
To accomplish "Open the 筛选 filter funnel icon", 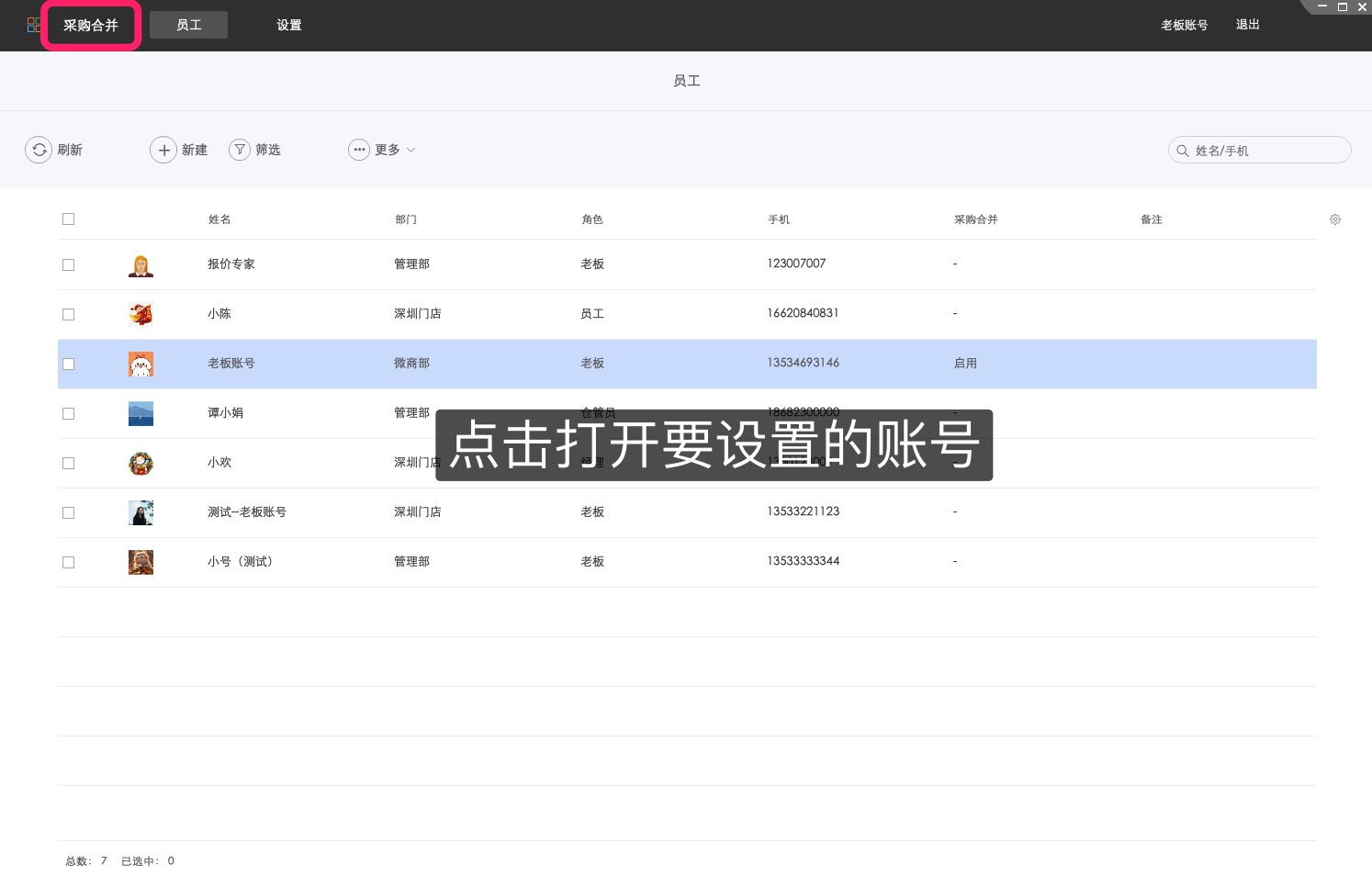I will (240, 150).
